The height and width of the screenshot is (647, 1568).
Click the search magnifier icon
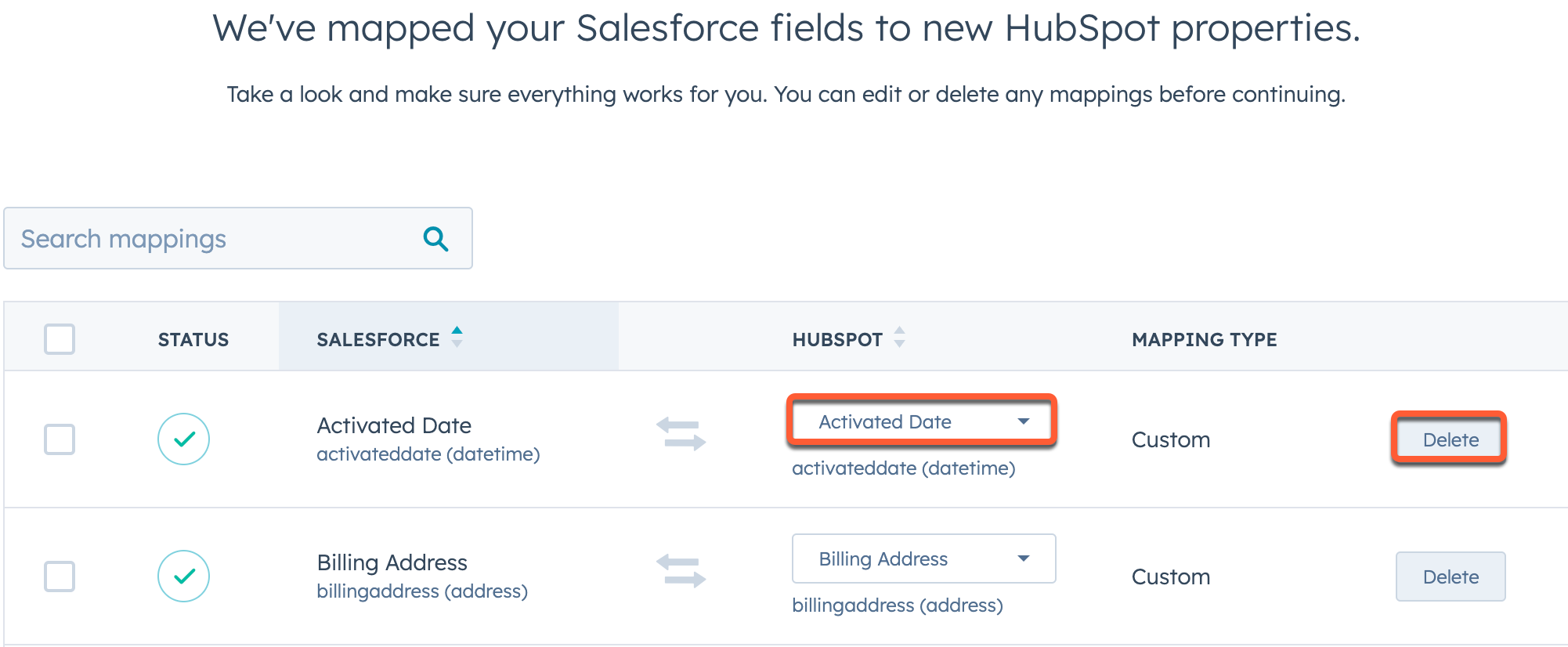(x=435, y=239)
